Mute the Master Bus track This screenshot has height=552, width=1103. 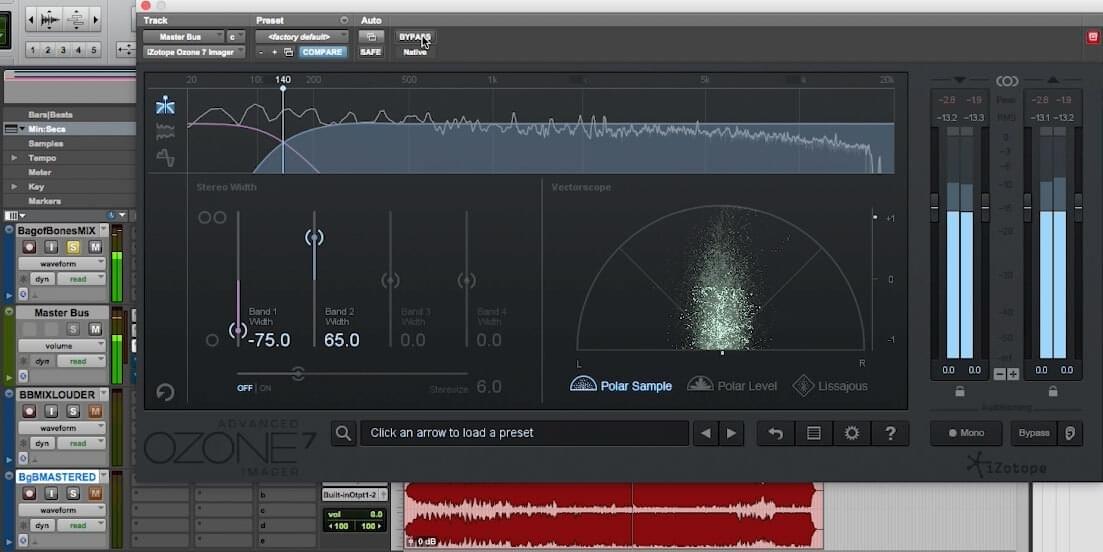tap(95, 329)
